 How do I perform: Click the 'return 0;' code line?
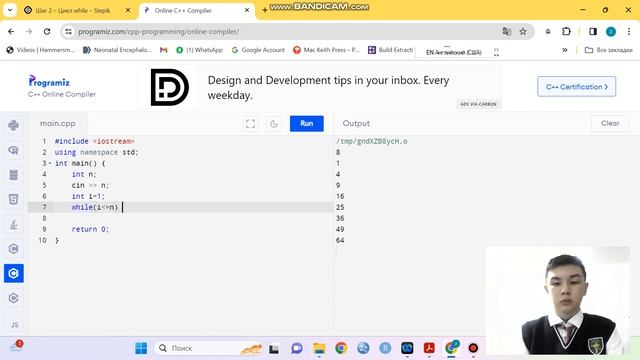90,229
